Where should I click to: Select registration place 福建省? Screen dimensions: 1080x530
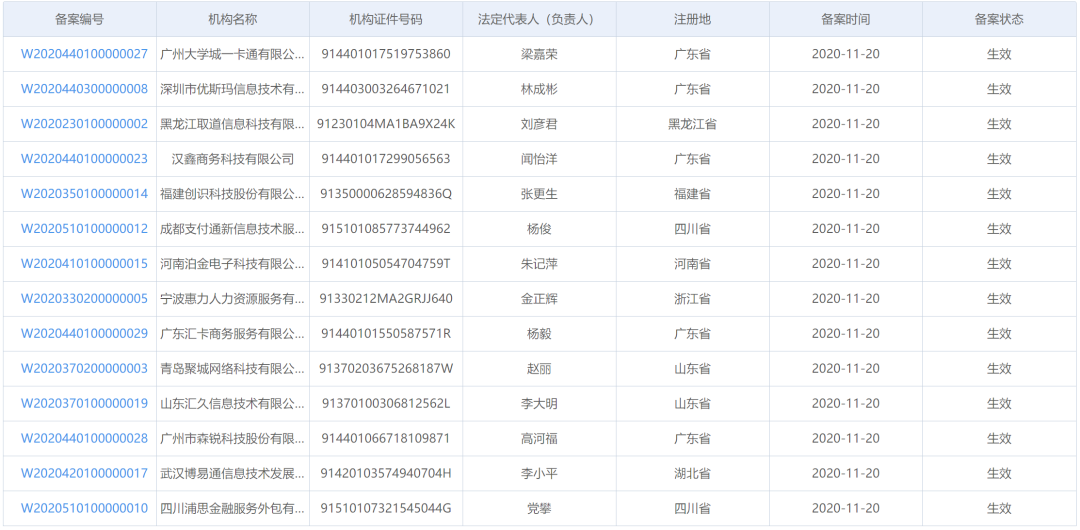click(x=692, y=194)
